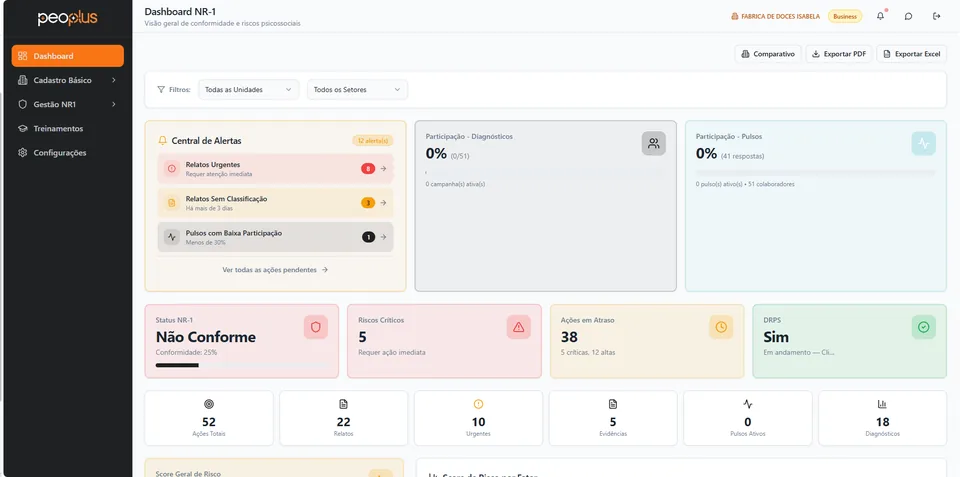Viewport: 960px width, 477px height.
Task: Open the Dashboard sidebar item
Action: pyautogui.click(x=67, y=56)
